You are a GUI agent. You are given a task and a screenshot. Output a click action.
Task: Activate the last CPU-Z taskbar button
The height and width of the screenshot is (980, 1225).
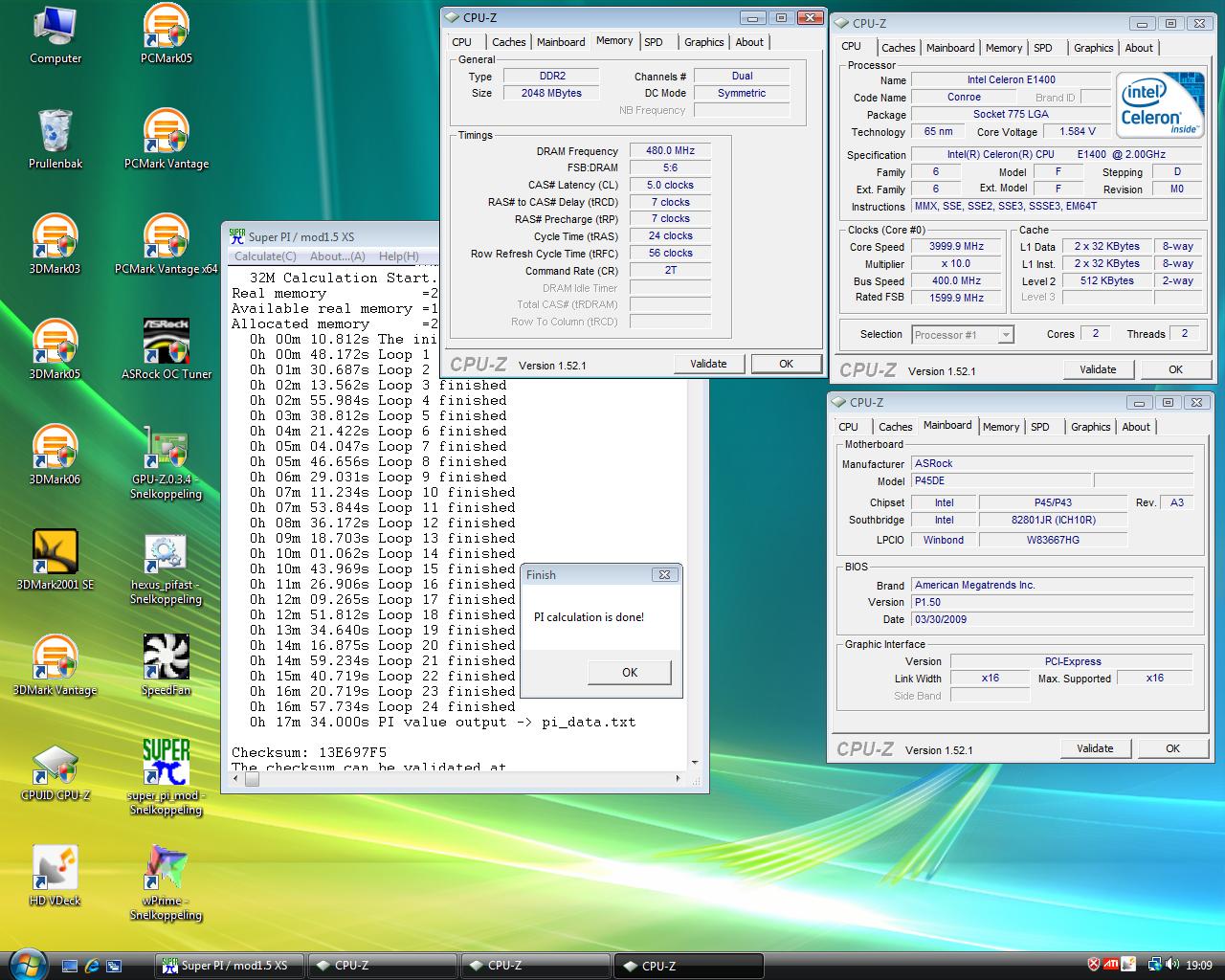point(688,966)
